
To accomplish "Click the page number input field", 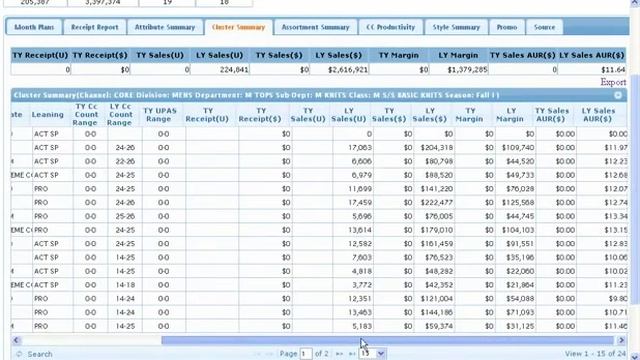I will (x=306, y=354).
